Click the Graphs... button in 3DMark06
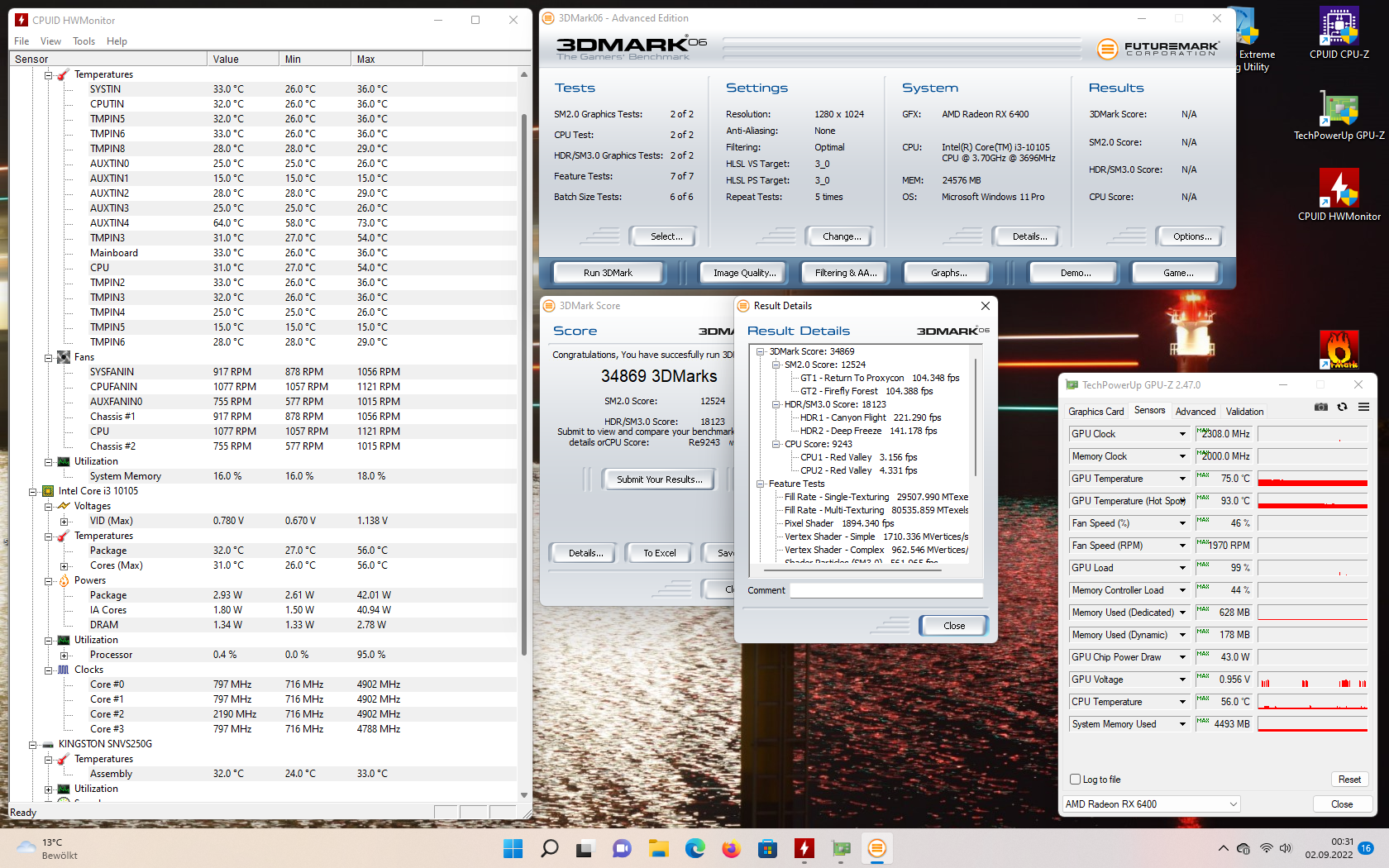Image resolution: width=1389 pixels, height=868 pixels. point(949,273)
